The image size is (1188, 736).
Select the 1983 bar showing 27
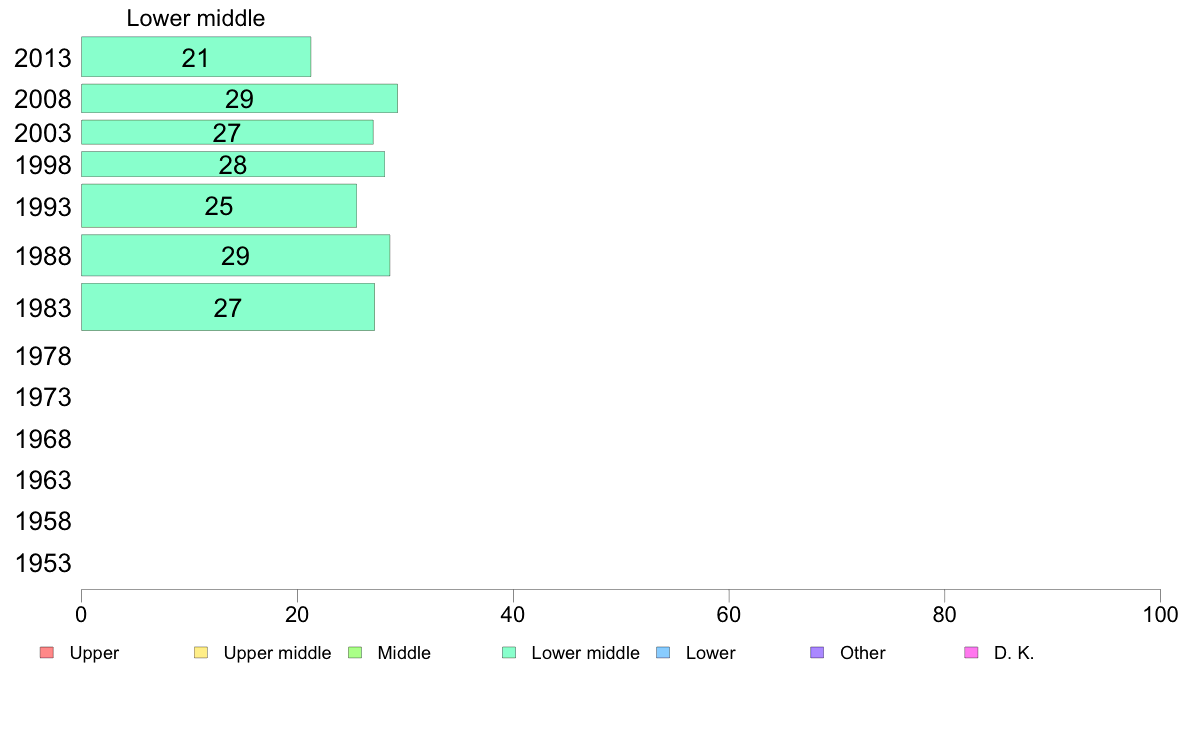click(x=228, y=307)
